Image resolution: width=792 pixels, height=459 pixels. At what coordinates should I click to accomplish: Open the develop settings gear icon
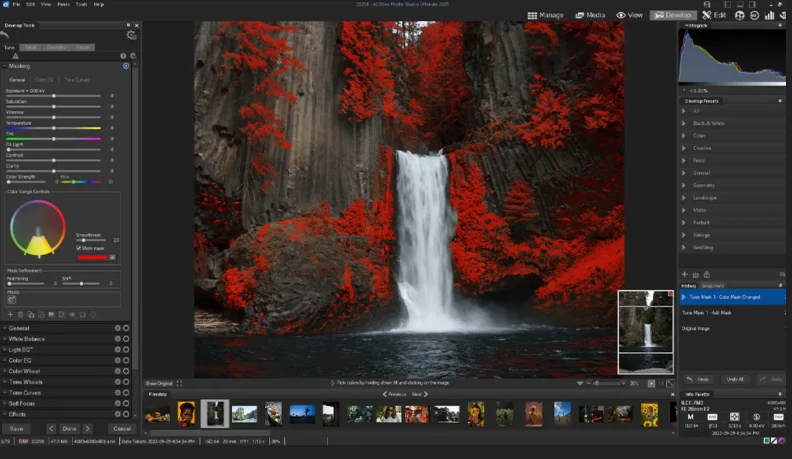tap(131, 35)
